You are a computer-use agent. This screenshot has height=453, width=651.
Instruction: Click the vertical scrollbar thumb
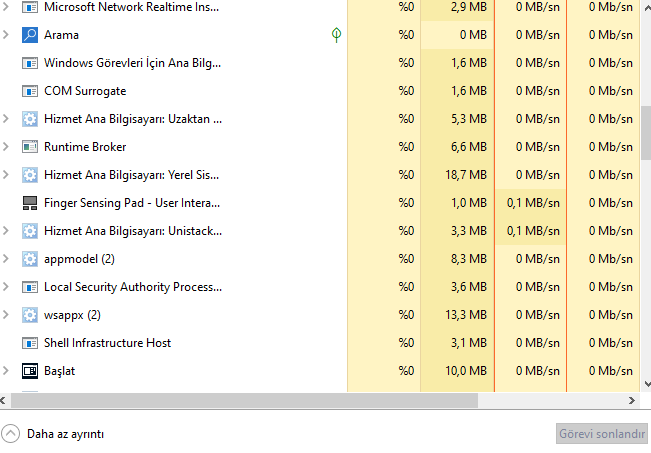point(646,133)
